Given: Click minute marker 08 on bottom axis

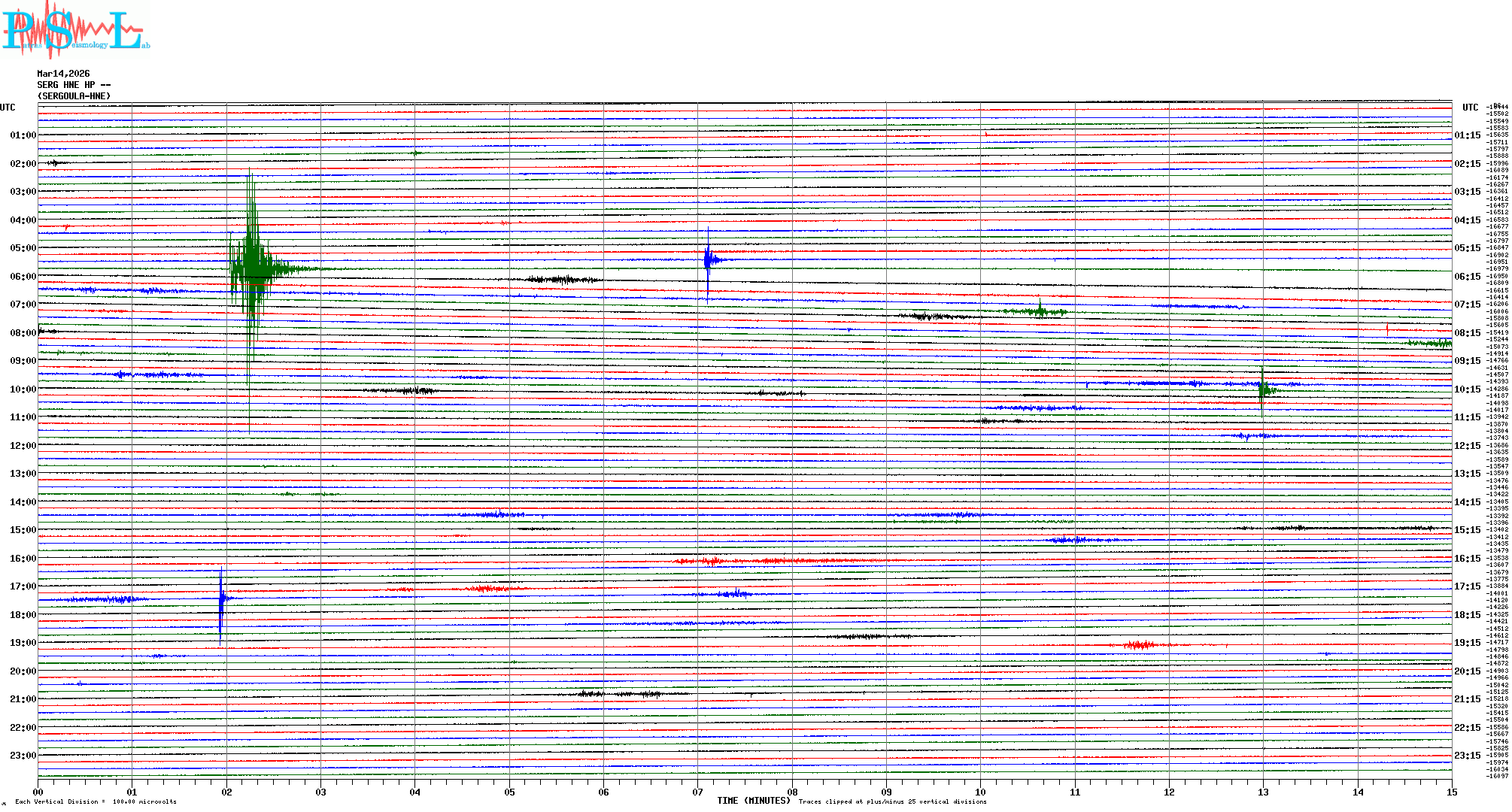Looking at the screenshot, I should click(x=792, y=792).
